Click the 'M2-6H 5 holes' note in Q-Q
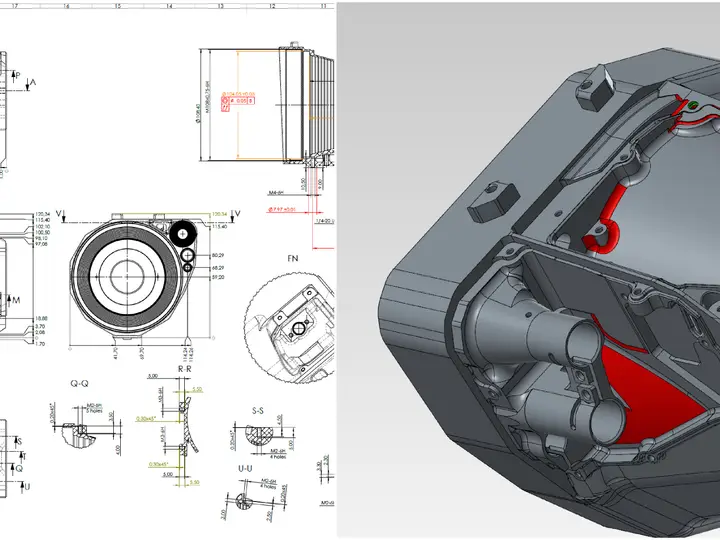 (x=95, y=408)
